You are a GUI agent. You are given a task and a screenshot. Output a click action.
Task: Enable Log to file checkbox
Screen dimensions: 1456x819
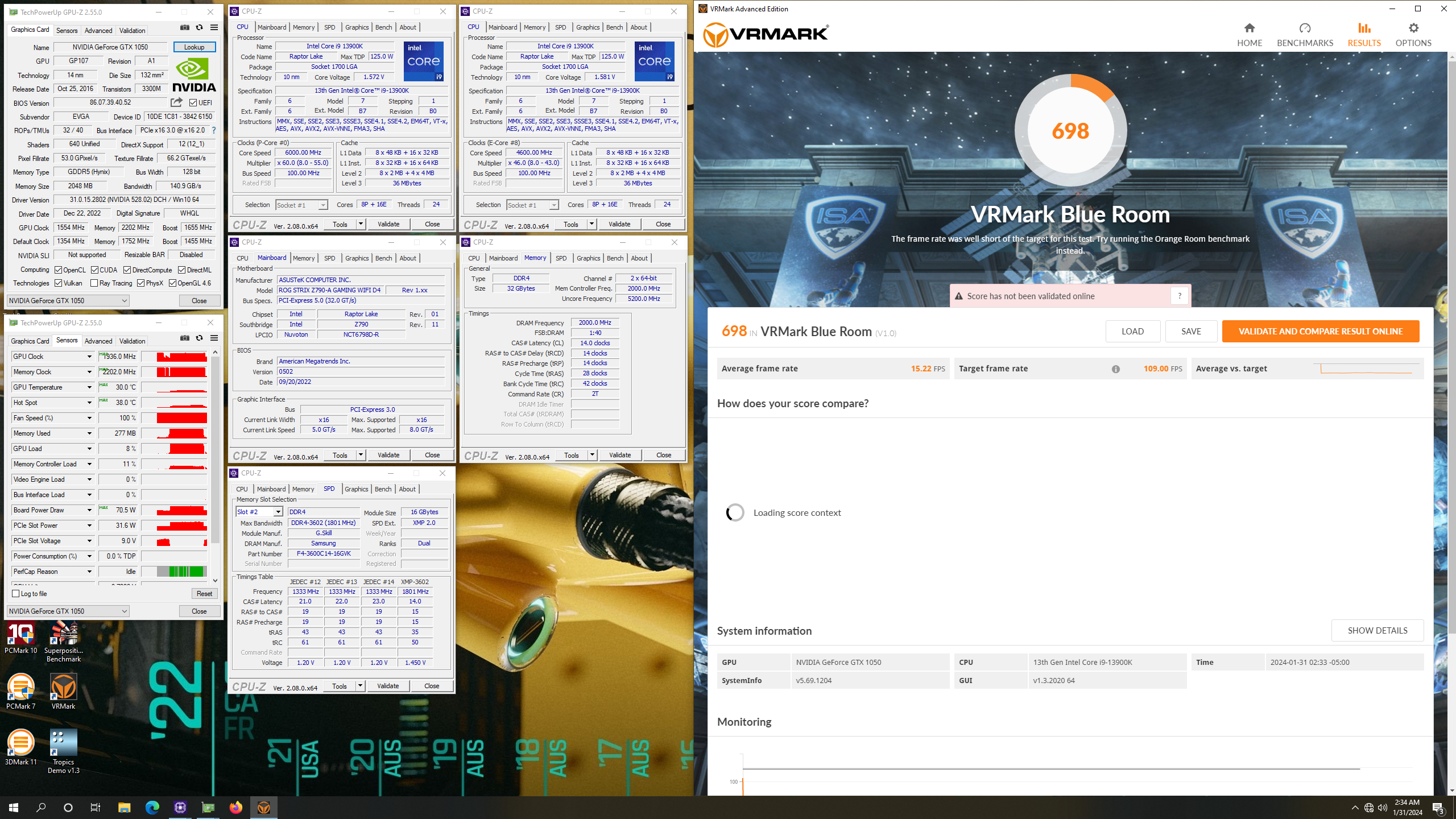(x=16, y=594)
